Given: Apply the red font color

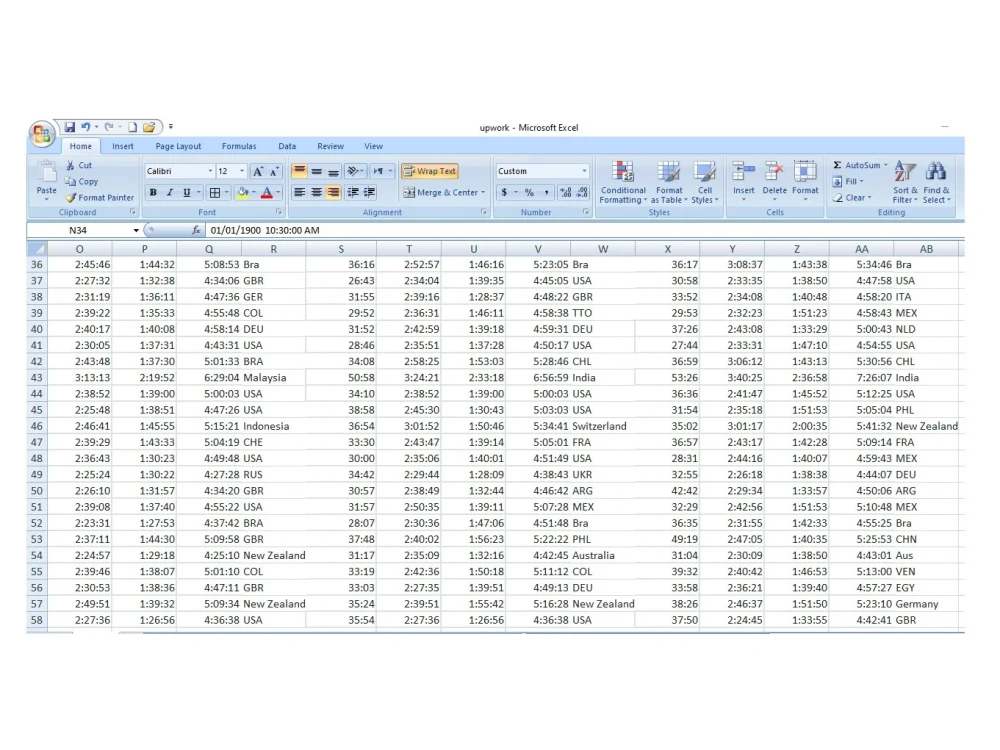Looking at the screenshot, I should pyautogui.click(x=267, y=193).
